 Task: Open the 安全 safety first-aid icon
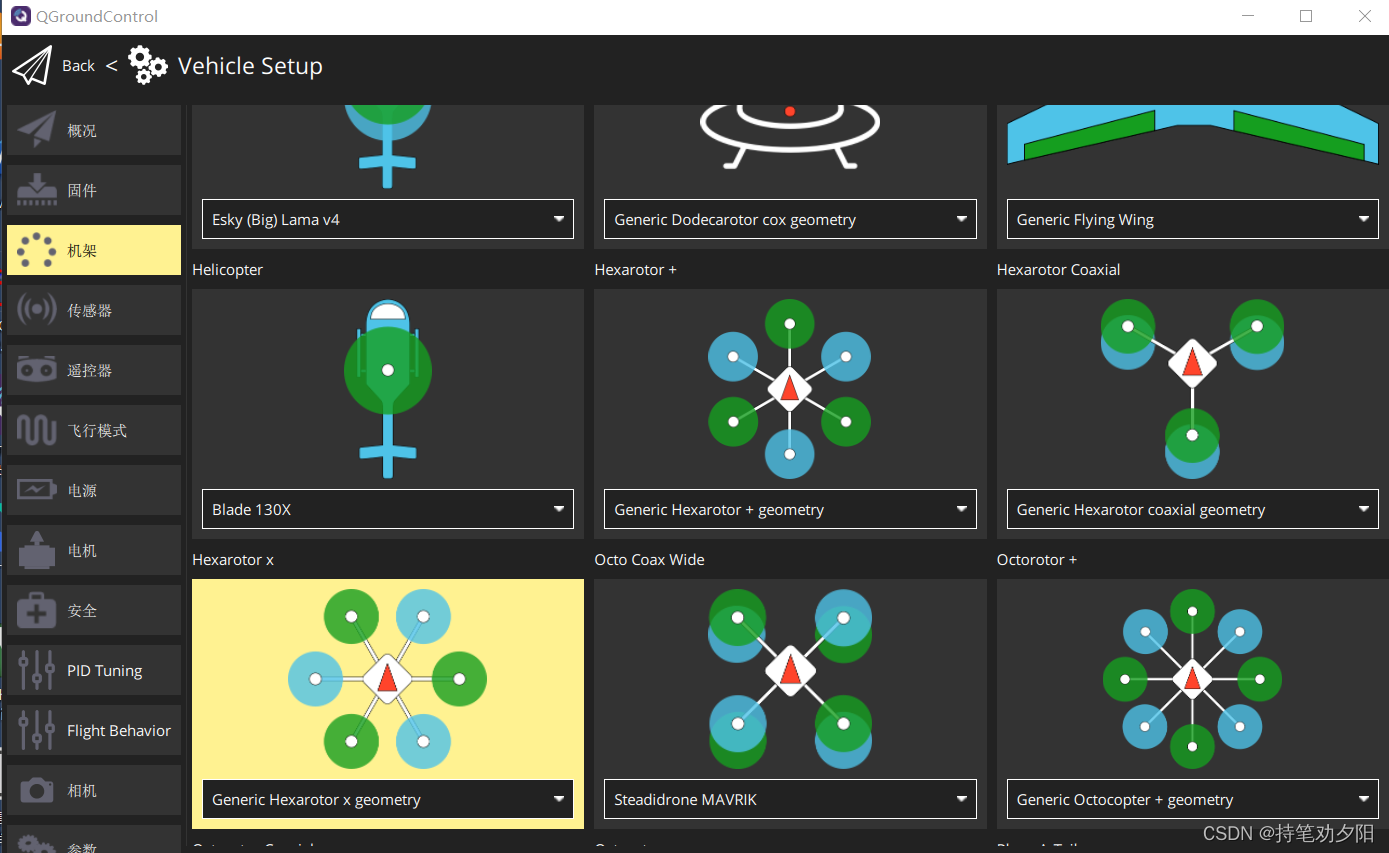[x=37, y=610]
